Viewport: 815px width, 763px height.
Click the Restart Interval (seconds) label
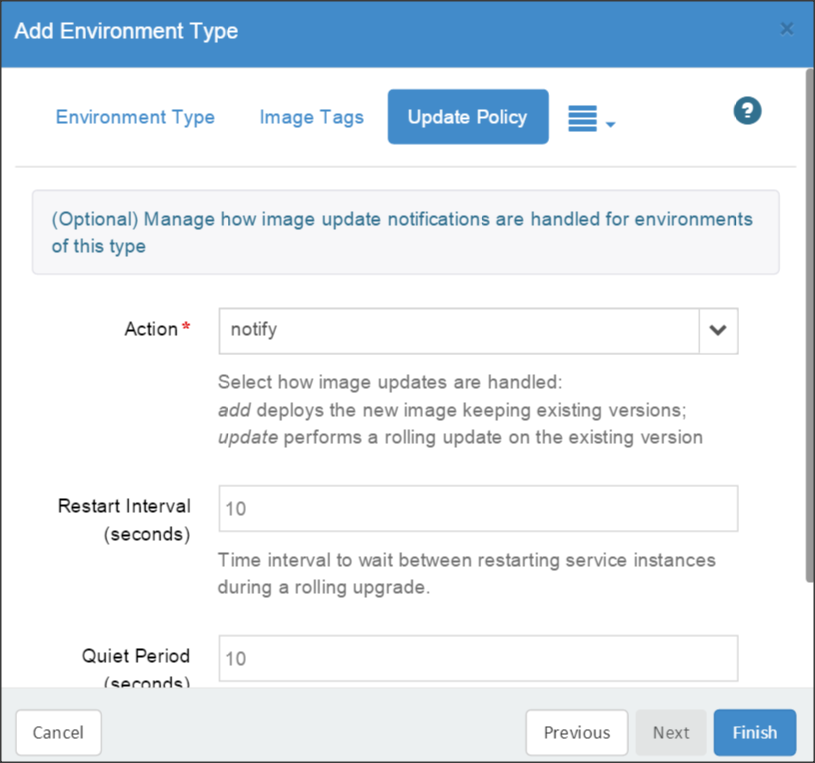[125, 519]
